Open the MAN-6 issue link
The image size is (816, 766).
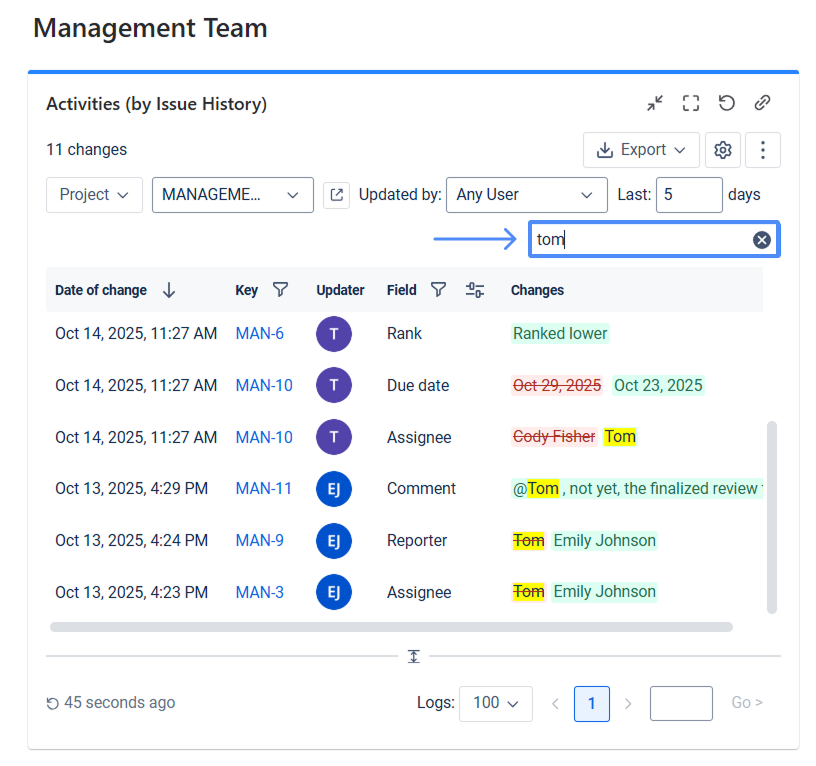260,334
